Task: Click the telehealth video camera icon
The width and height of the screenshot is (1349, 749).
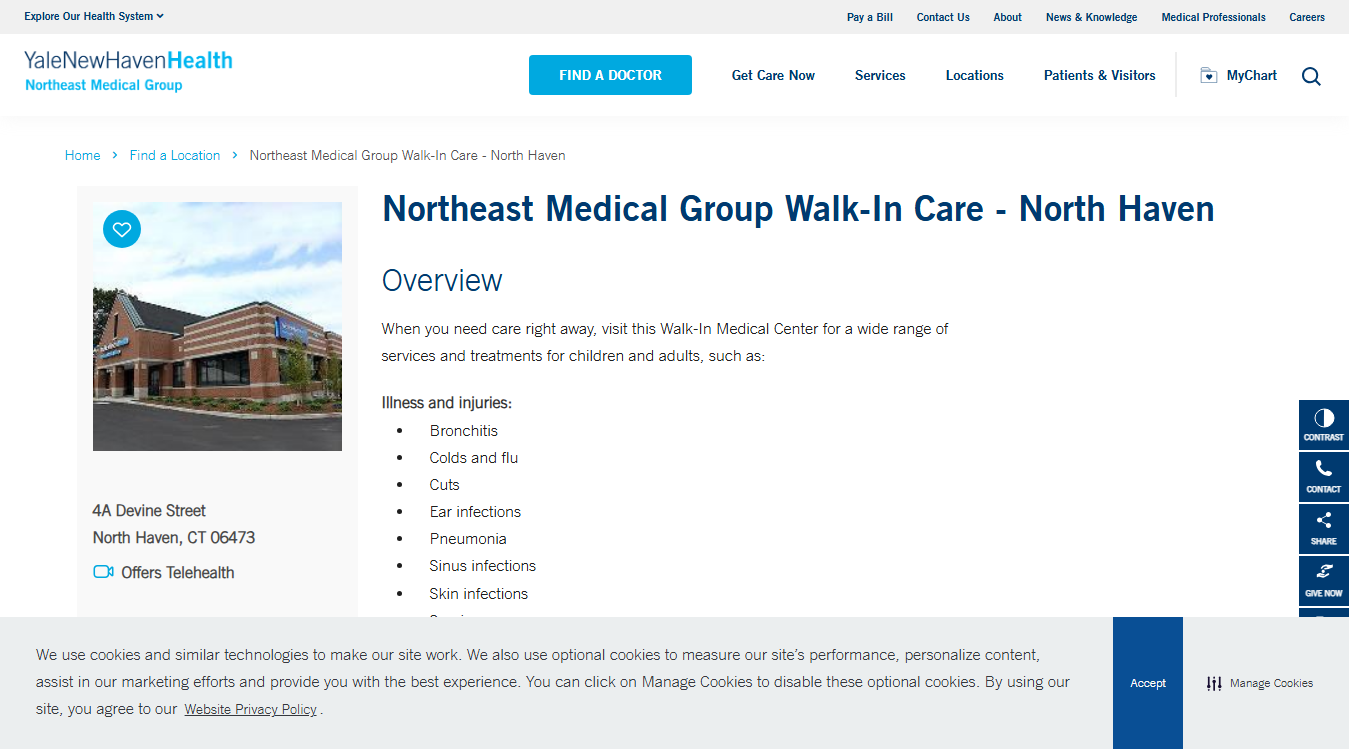Action: click(103, 572)
